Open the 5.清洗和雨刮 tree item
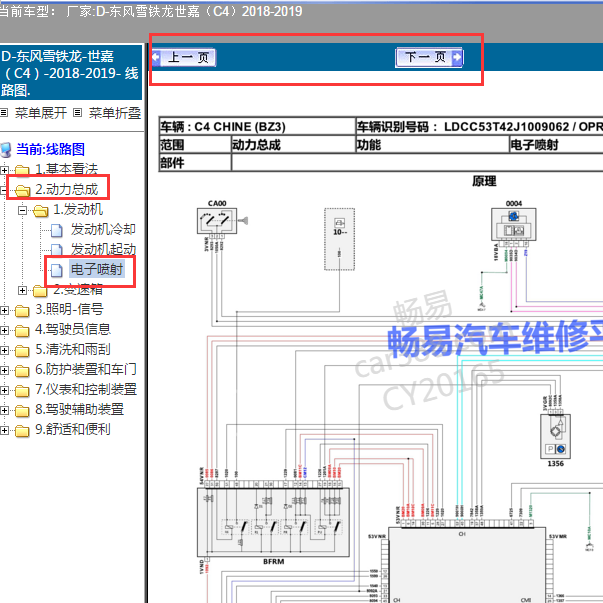This screenshot has width=603, height=603. (73, 349)
